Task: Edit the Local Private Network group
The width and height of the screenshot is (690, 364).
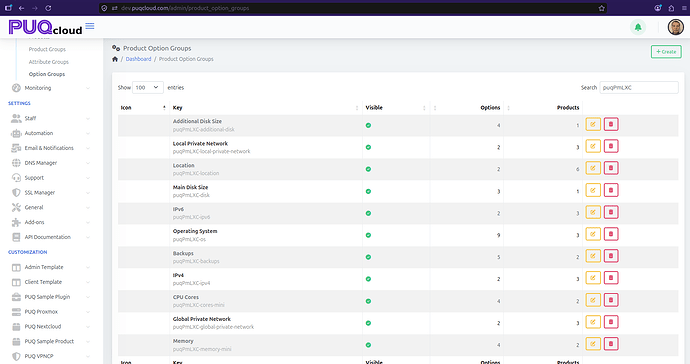Action: click(x=593, y=146)
